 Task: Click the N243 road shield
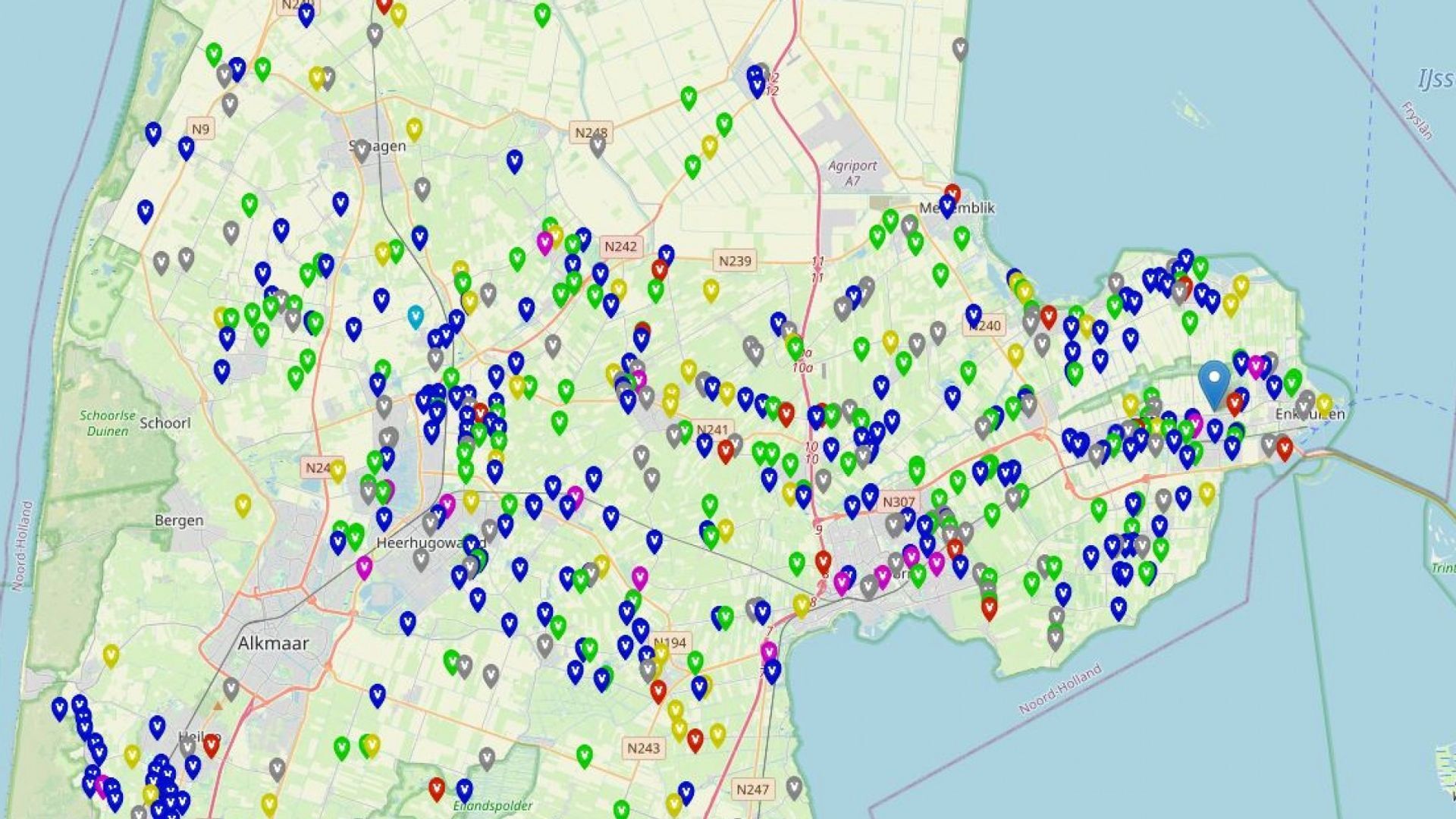click(x=644, y=748)
